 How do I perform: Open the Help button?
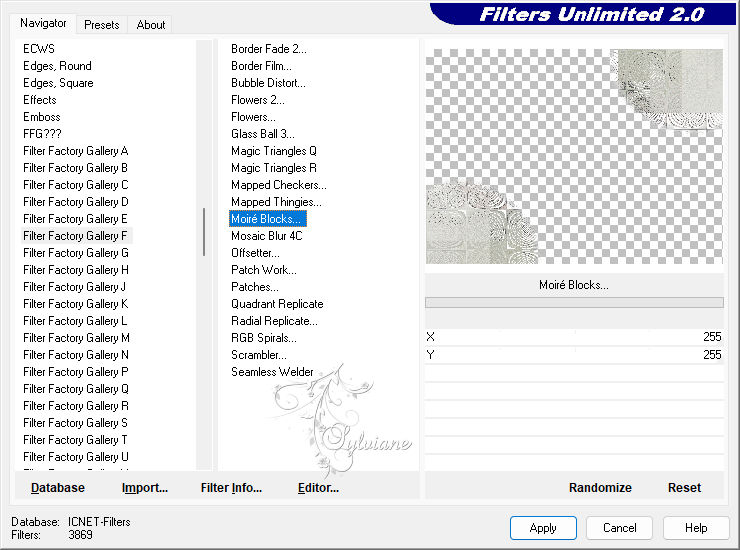point(696,528)
